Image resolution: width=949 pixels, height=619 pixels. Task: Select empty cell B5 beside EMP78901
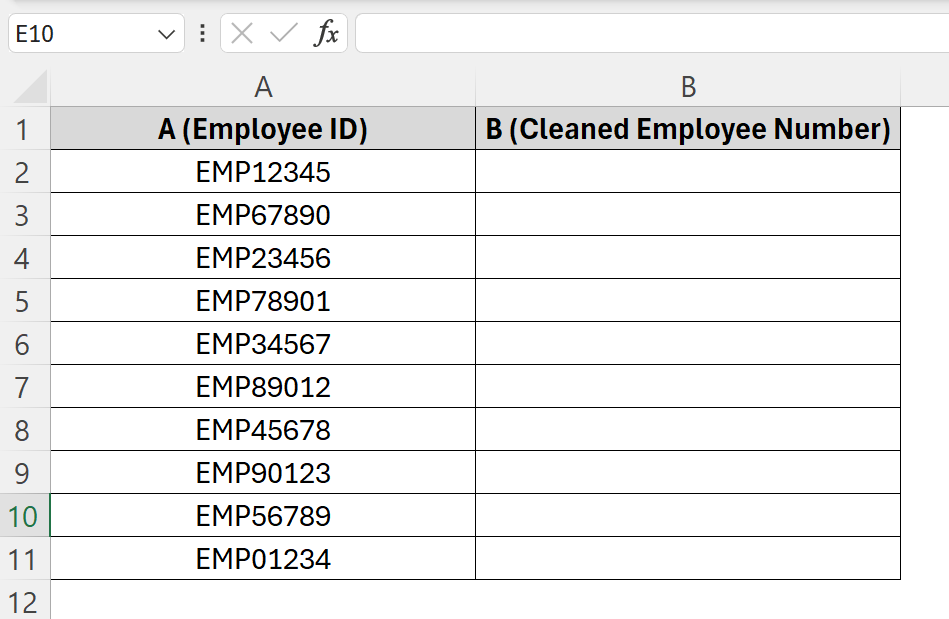pyautogui.click(x=688, y=301)
